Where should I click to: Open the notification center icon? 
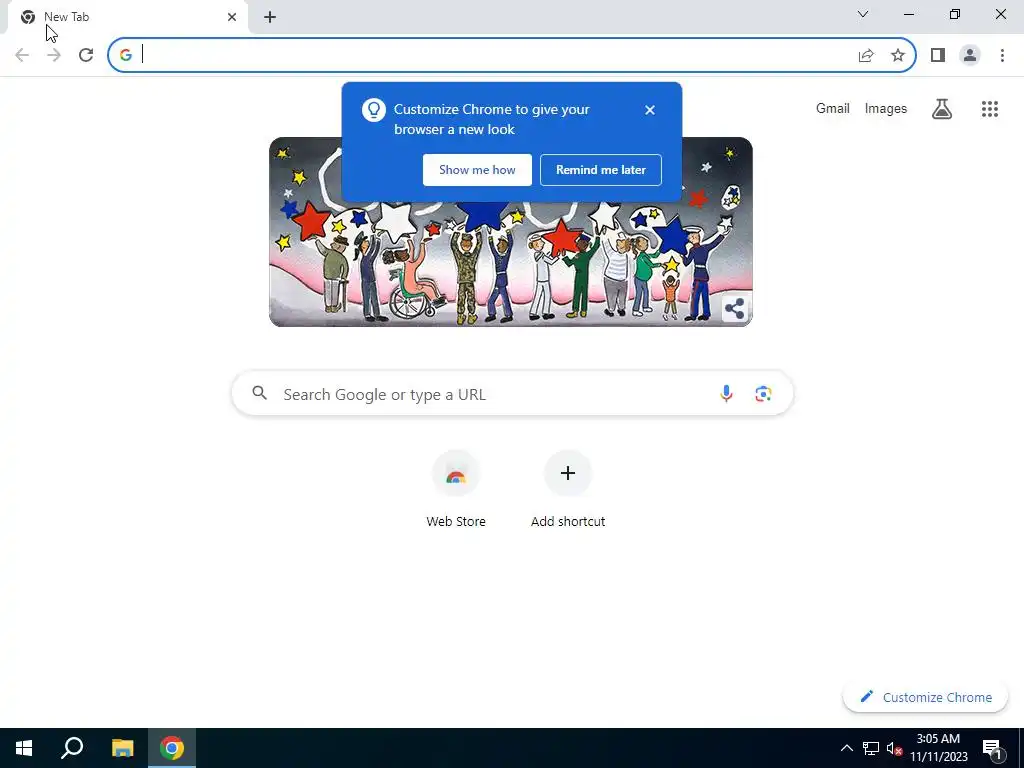click(992, 748)
